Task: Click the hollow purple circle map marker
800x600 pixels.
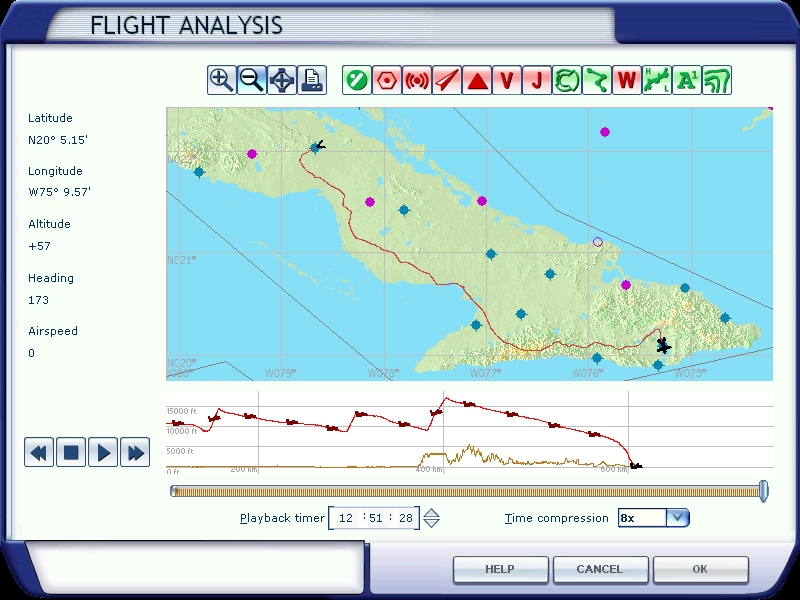Action: click(598, 242)
